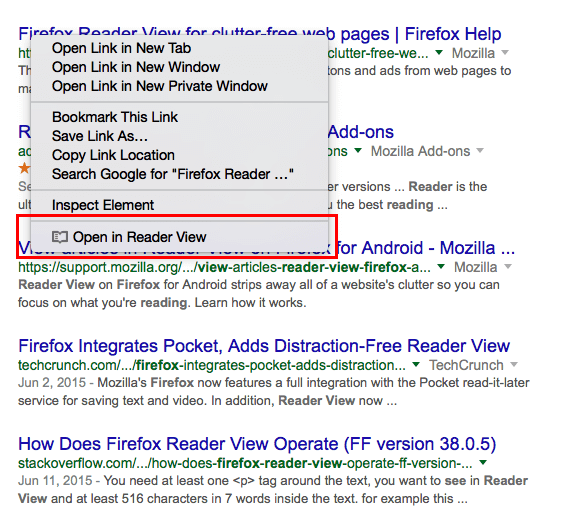Screen dimensions: 588x521
Task: Choose Save Link As…
Action: (100, 136)
